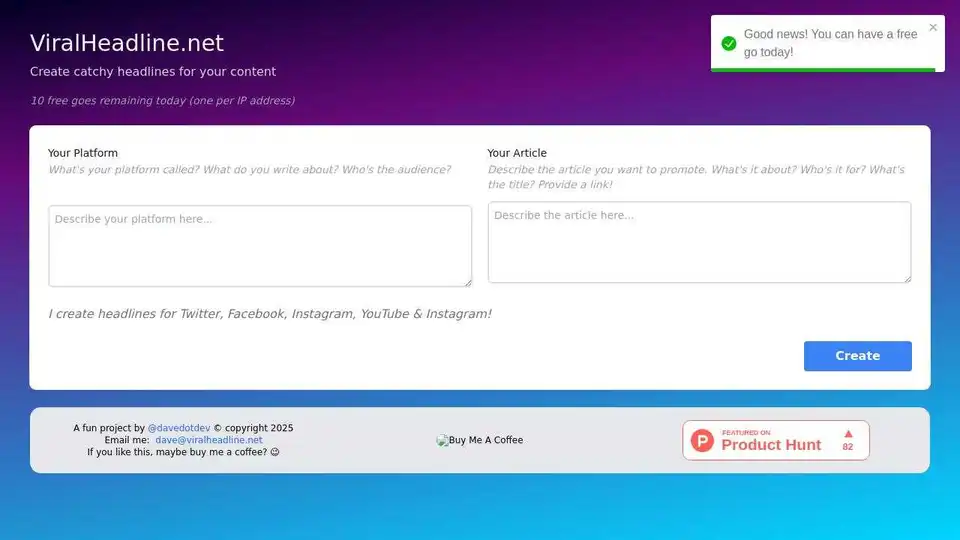Click the '10 free goes remaining' notice
The height and width of the screenshot is (540, 960).
coord(162,100)
